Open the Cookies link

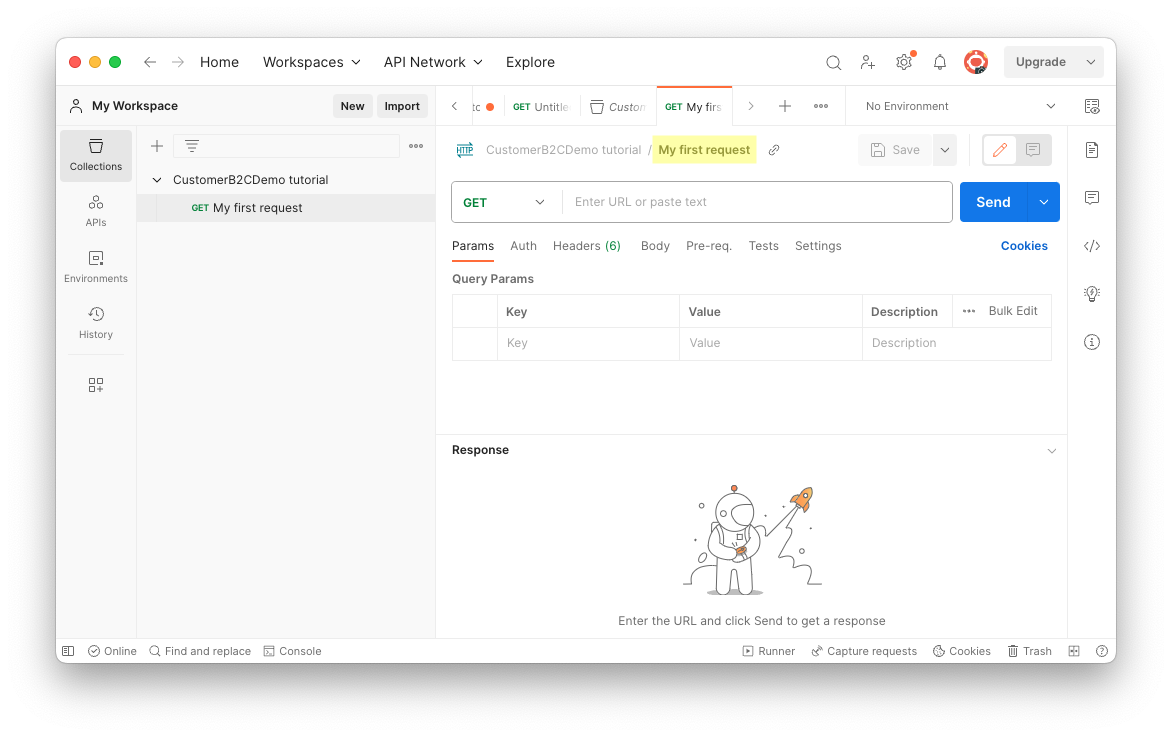point(1024,246)
